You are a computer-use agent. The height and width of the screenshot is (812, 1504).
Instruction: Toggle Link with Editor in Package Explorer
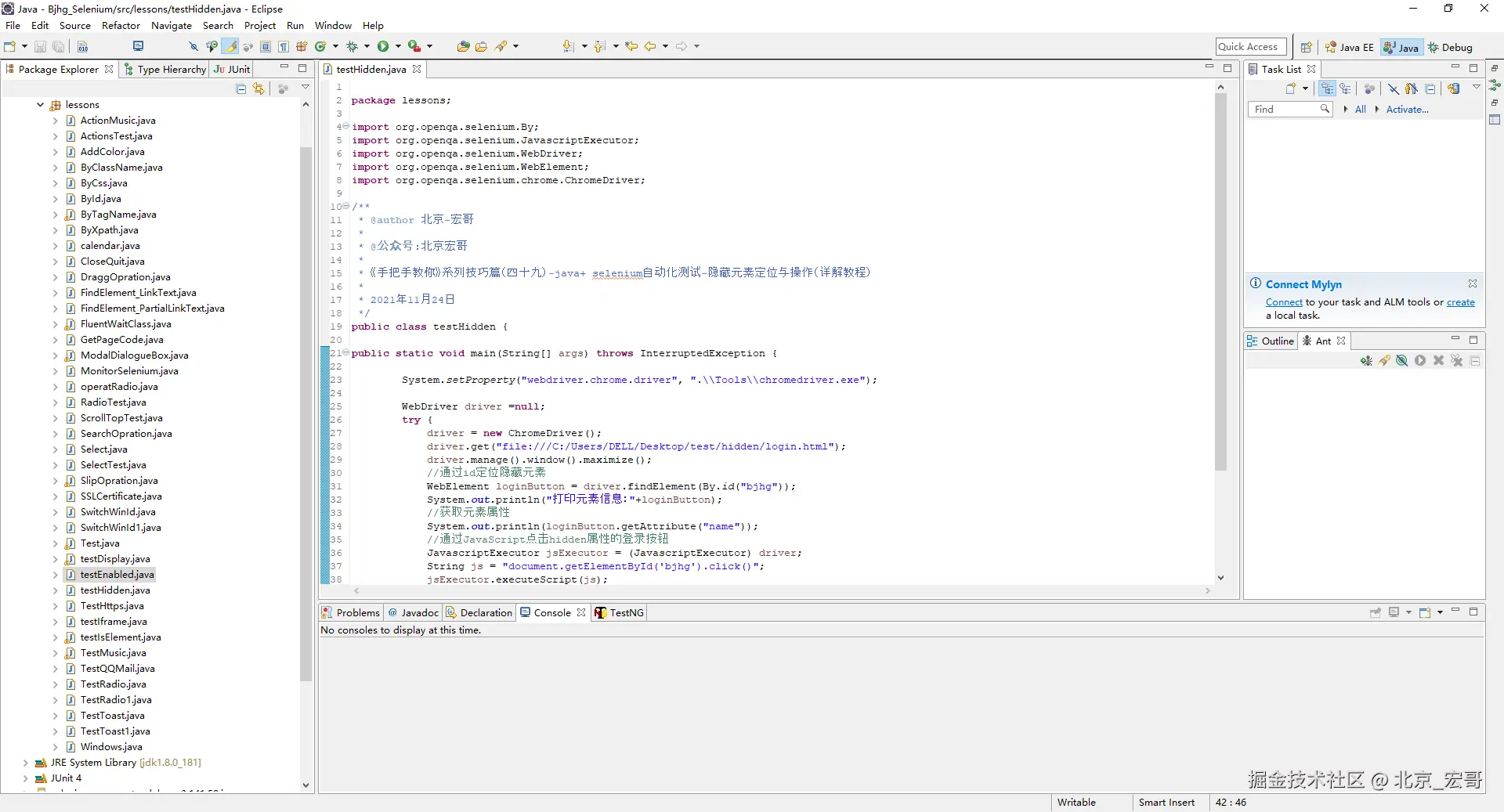[x=258, y=89]
